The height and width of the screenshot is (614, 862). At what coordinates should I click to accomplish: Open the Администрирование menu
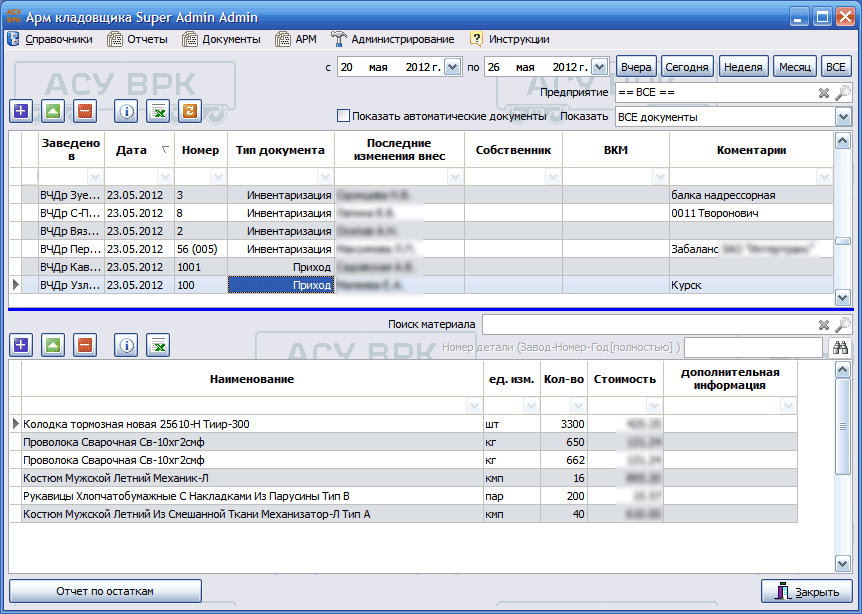click(x=393, y=40)
